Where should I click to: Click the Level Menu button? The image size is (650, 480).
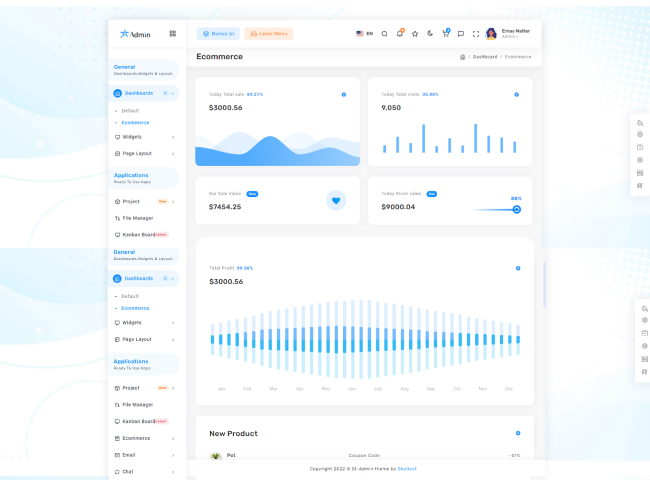[268, 33]
